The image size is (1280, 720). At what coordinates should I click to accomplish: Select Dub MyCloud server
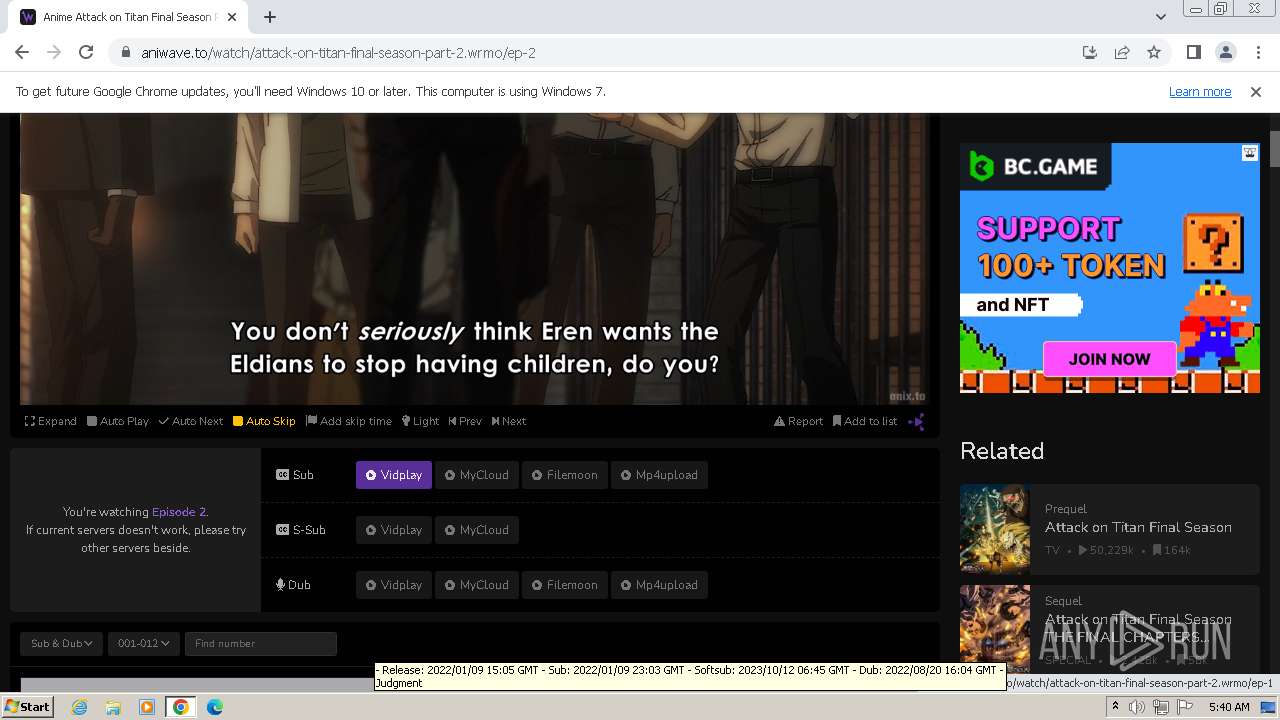(x=477, y=585)
